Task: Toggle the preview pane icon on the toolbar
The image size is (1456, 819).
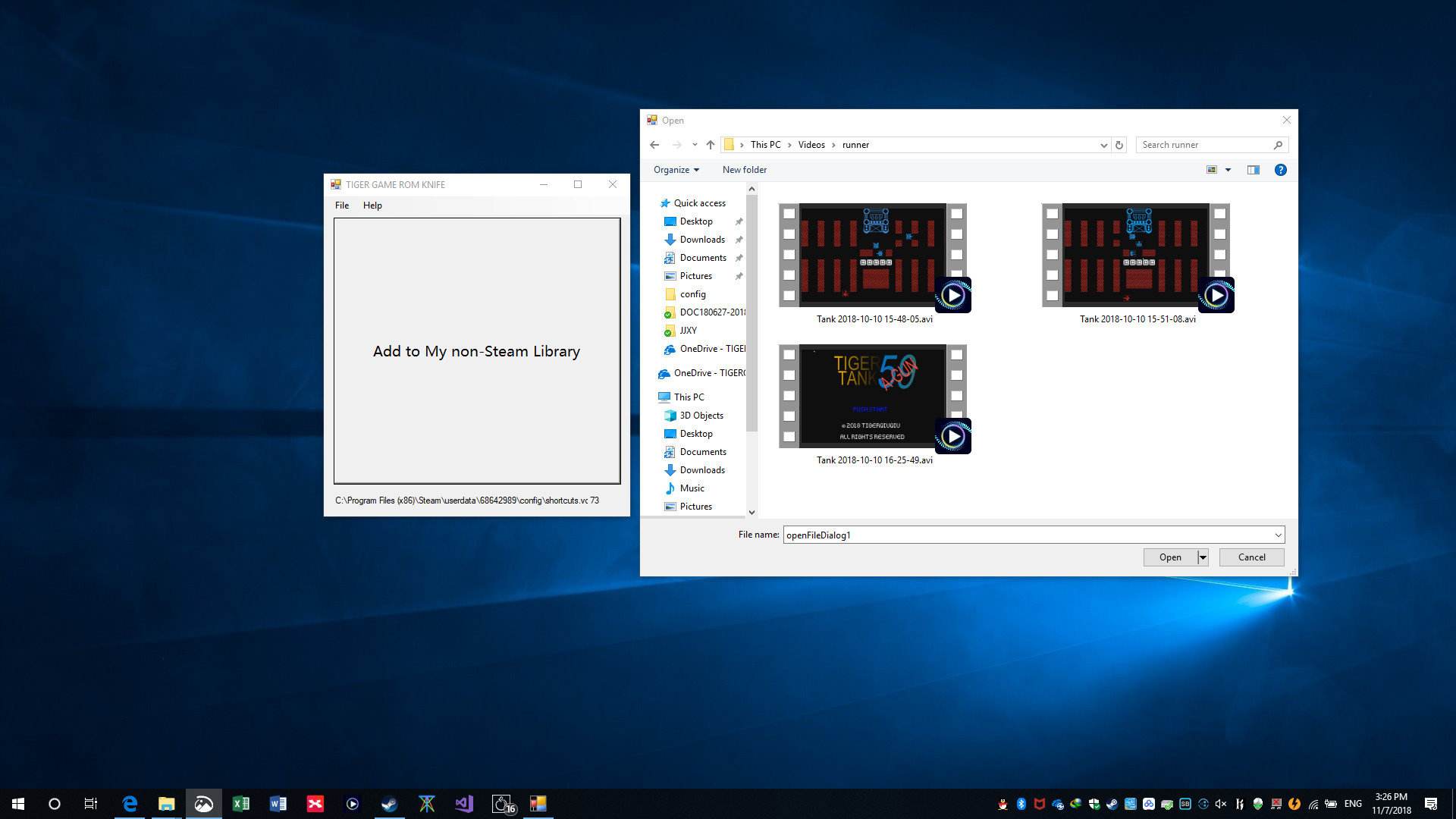Action: coord(1253,170)
